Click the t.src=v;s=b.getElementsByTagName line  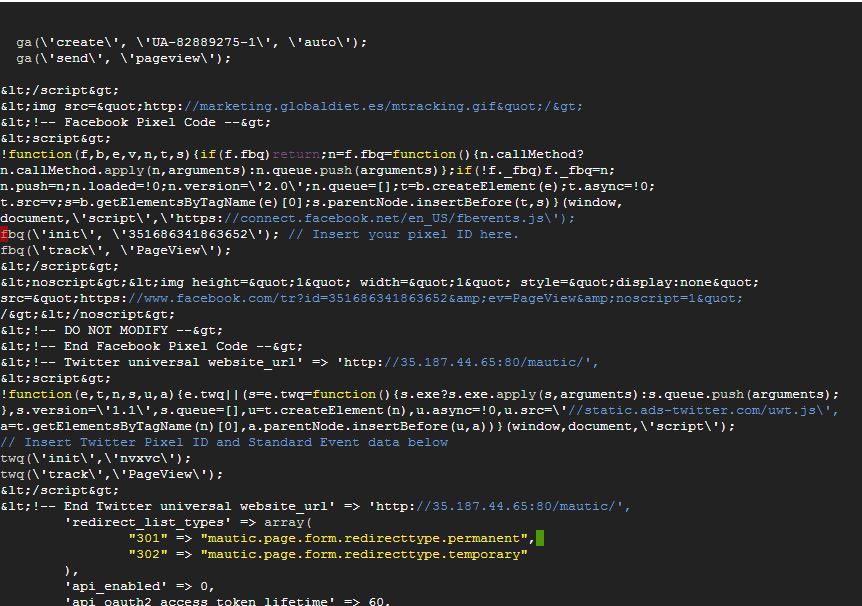311,202
